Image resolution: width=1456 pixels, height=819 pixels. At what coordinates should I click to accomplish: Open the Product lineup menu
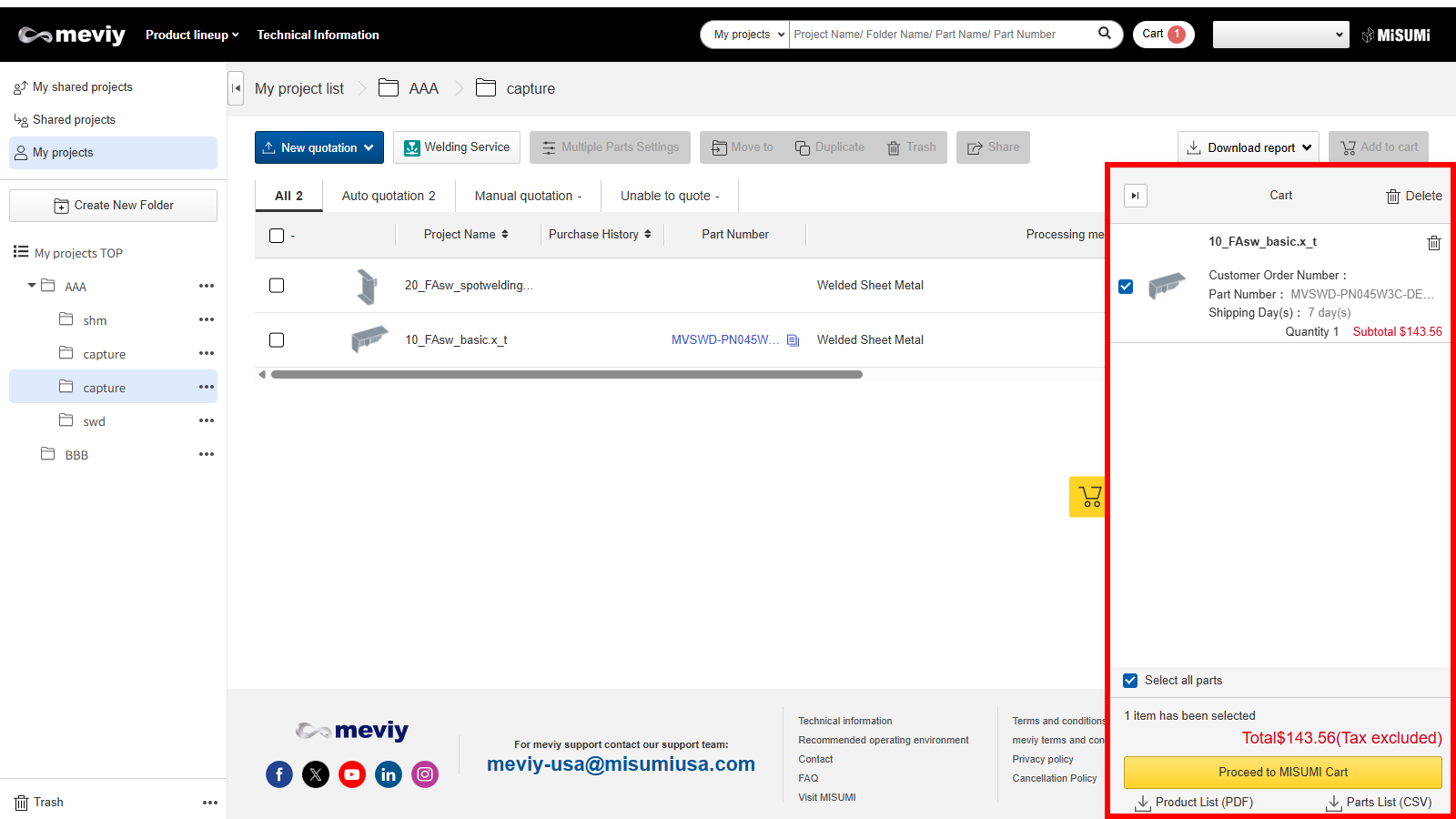pos(192,35)
